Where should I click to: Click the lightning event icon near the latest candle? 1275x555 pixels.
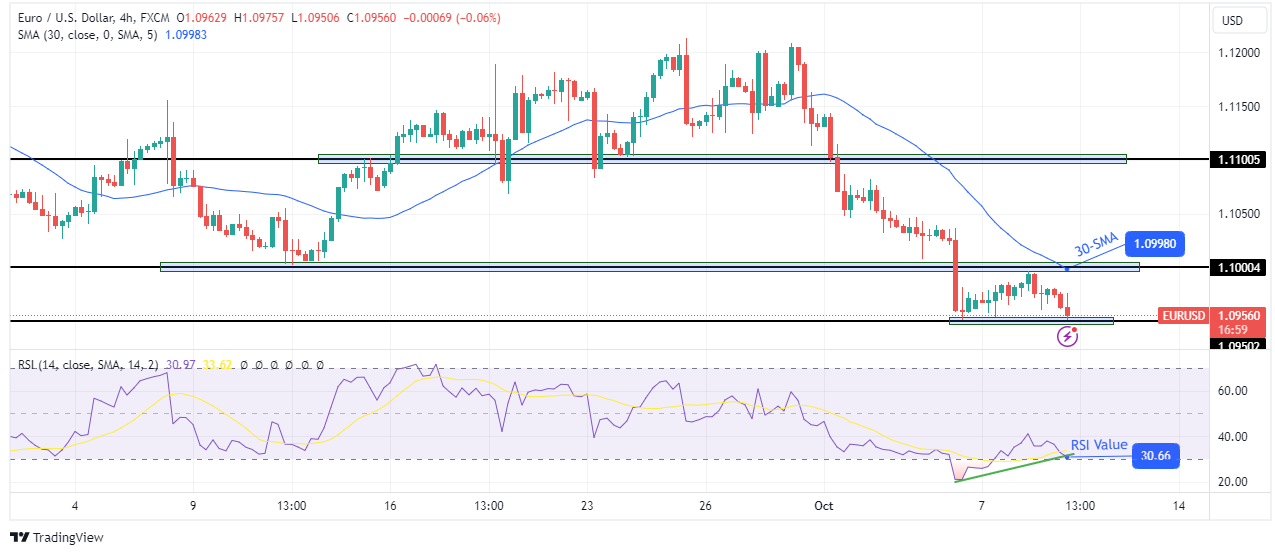coord(1067,337)
